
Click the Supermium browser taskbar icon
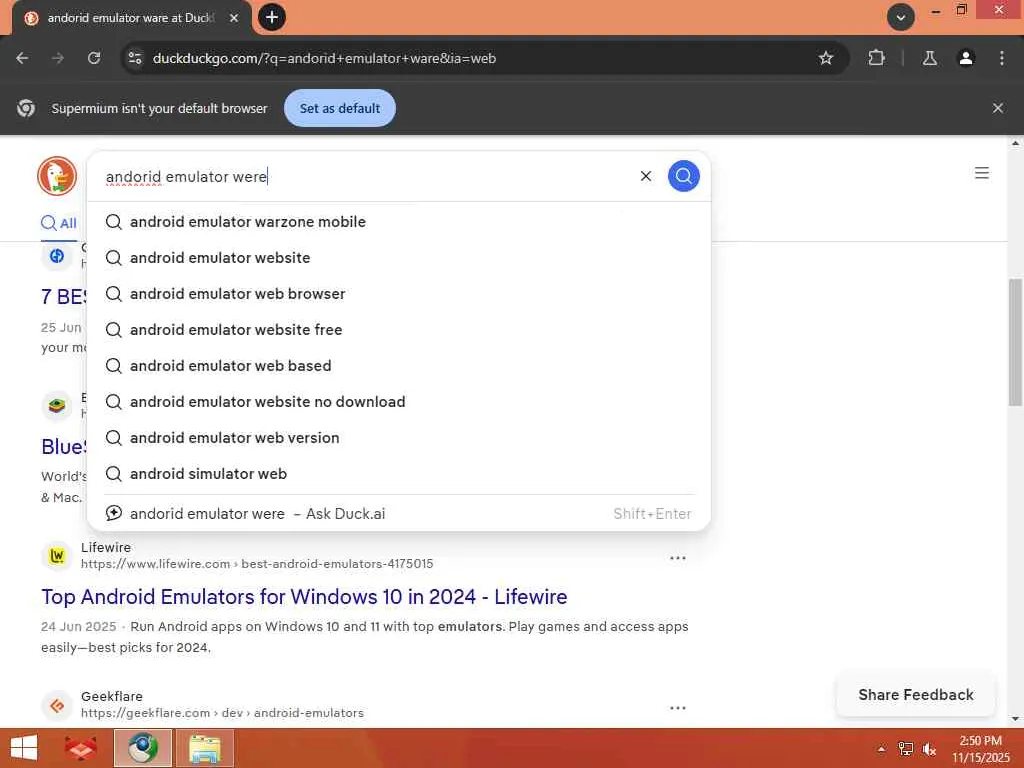click(x=143, y=748)
